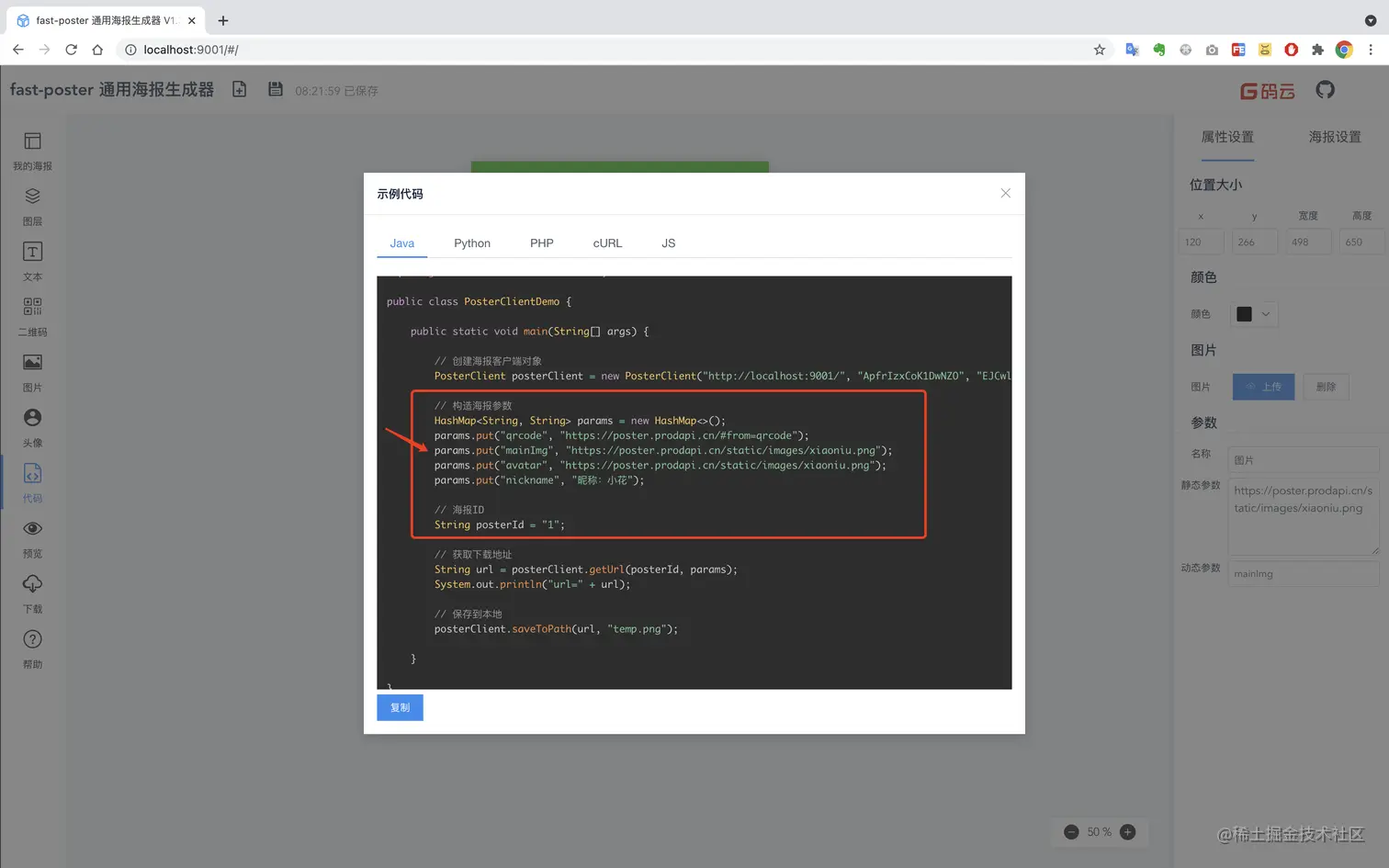Image resolution: width=1389 pixels, height=868 pixels.
Task: Switch to the PHP code tab
Action: click(x=542, y=243)
